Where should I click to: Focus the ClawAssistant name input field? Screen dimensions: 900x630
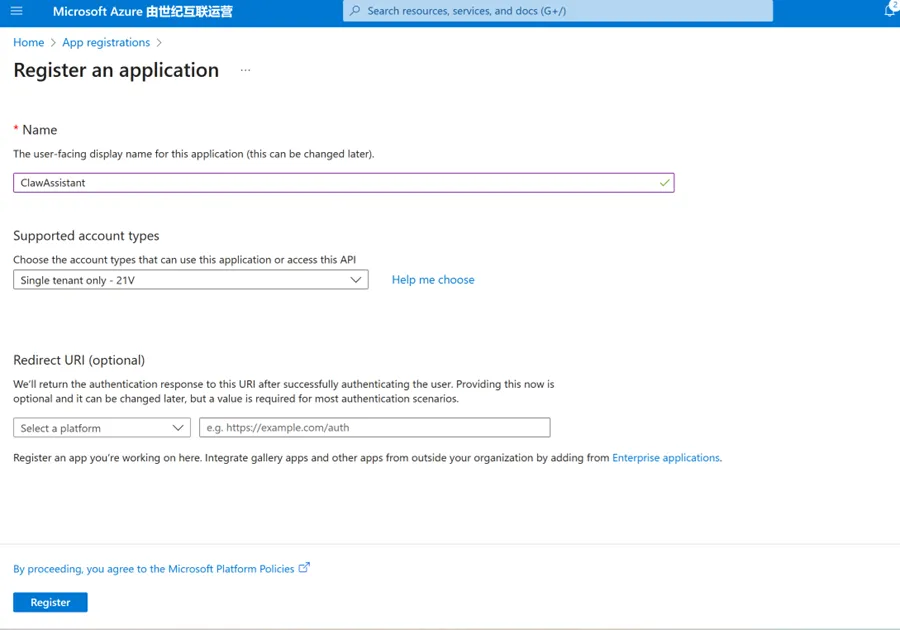pyautogui.click(x=344, y=182)
